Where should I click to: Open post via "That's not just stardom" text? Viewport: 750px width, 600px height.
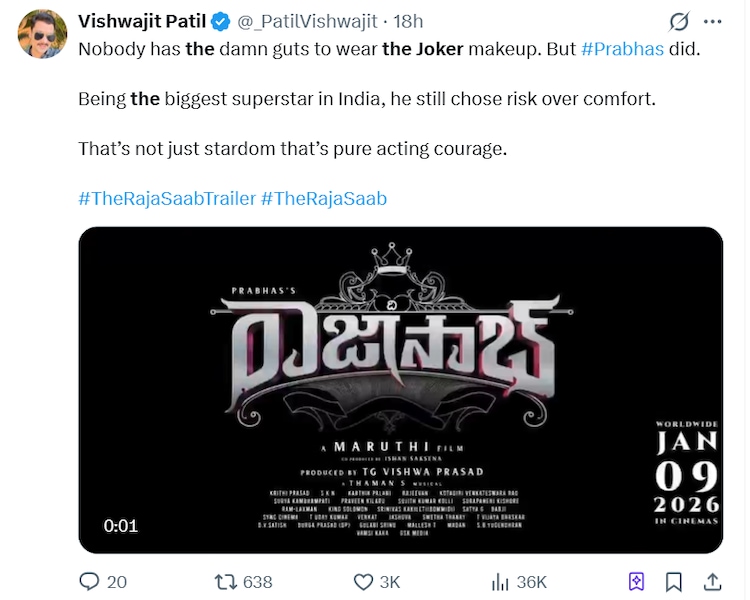293,148
